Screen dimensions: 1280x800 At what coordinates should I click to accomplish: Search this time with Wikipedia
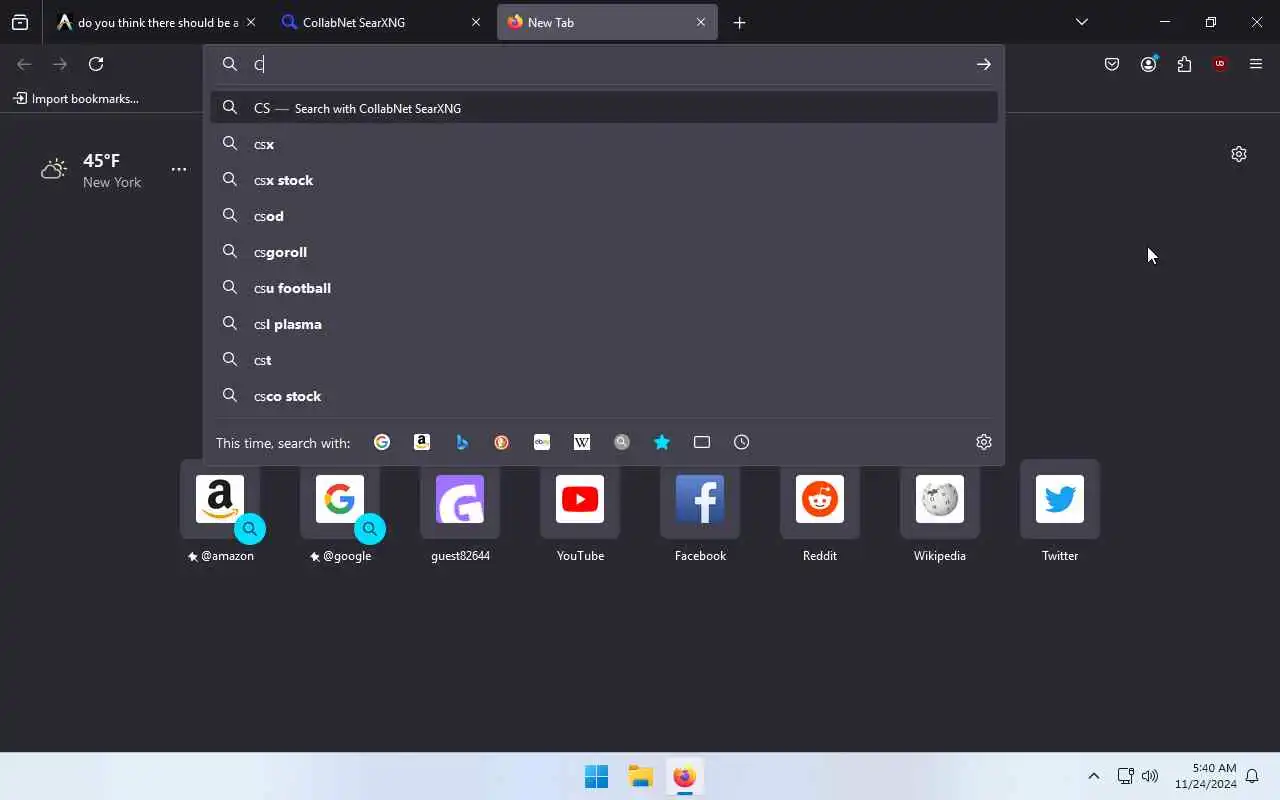[x=582, y=442]
